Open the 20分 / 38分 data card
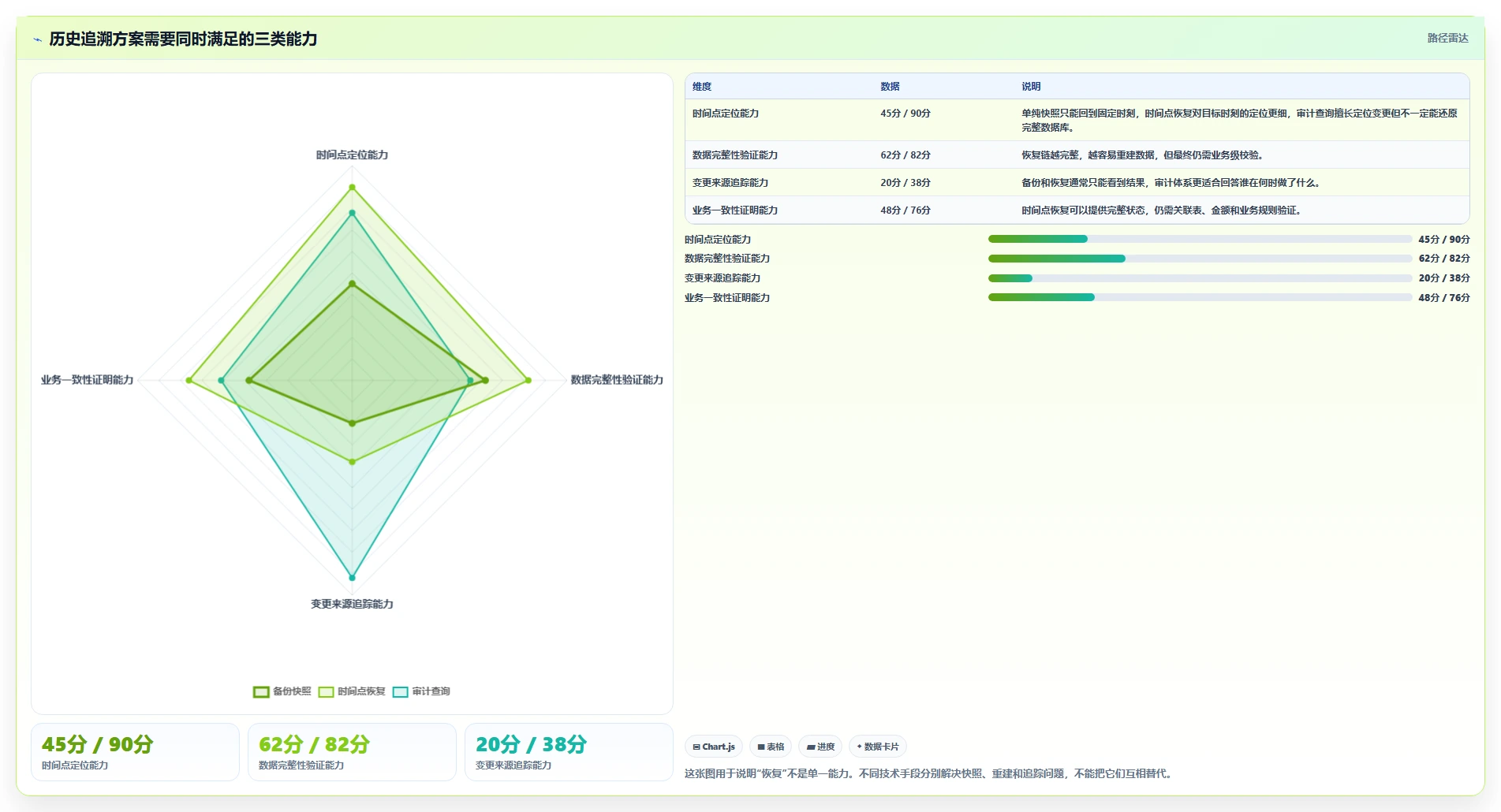Screen dimensions: 1501x812 click(x=569, y=752)
